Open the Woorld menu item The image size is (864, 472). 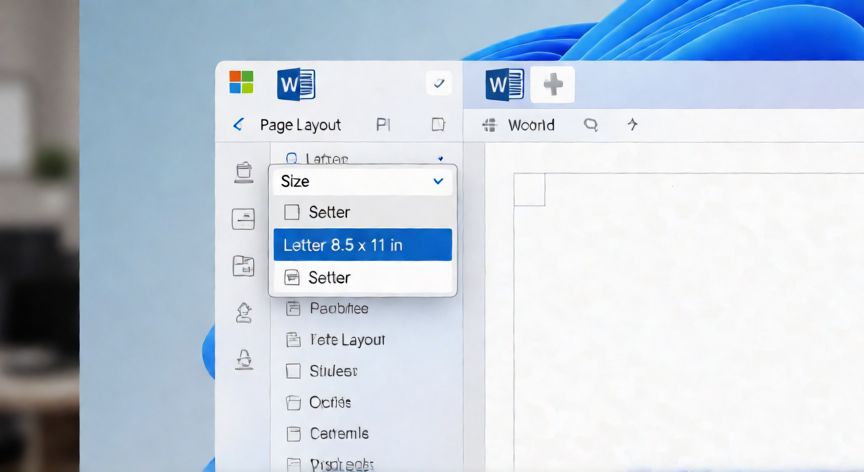(531, 125)
